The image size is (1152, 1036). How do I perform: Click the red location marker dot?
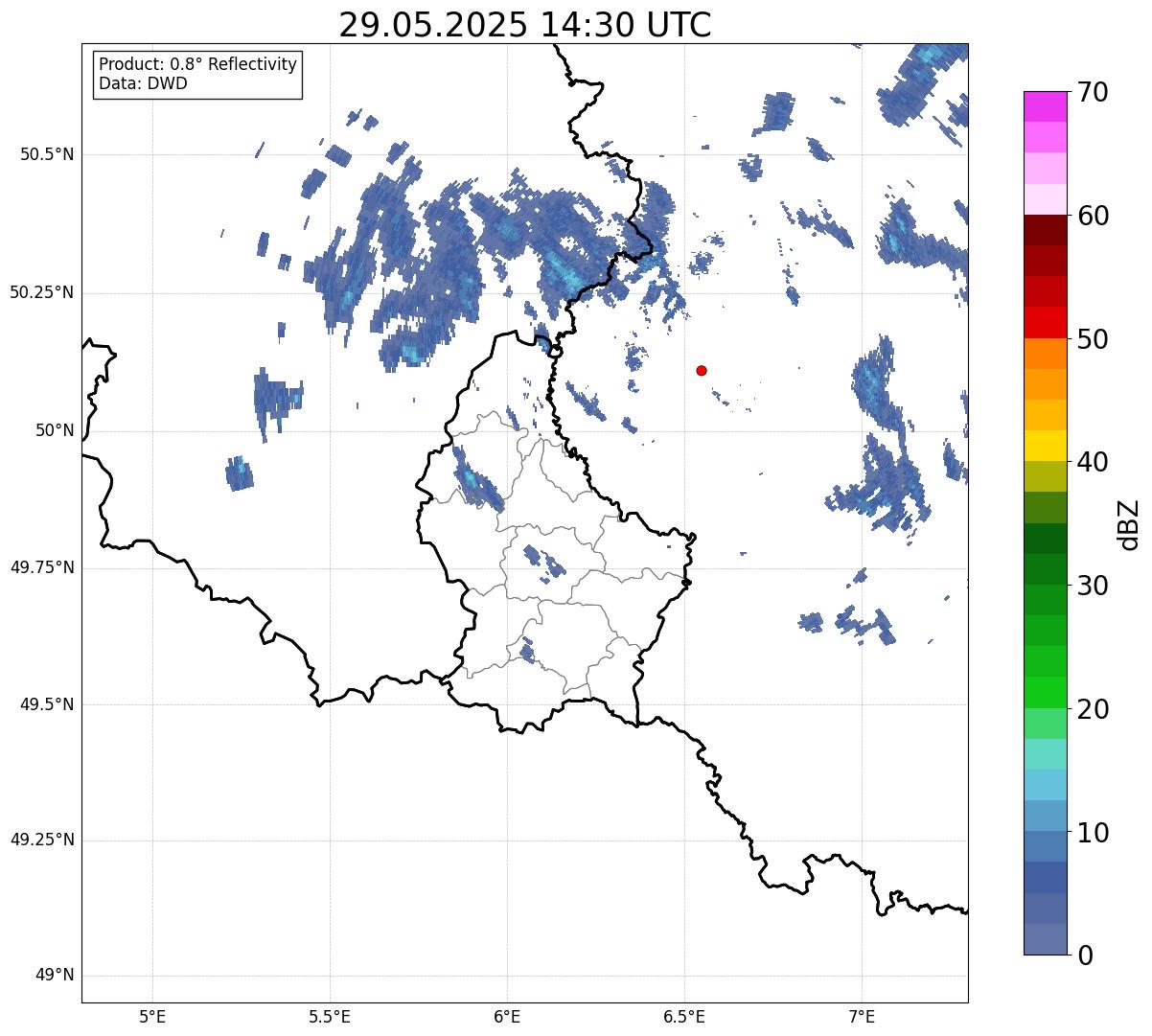[x=702, y=370]
